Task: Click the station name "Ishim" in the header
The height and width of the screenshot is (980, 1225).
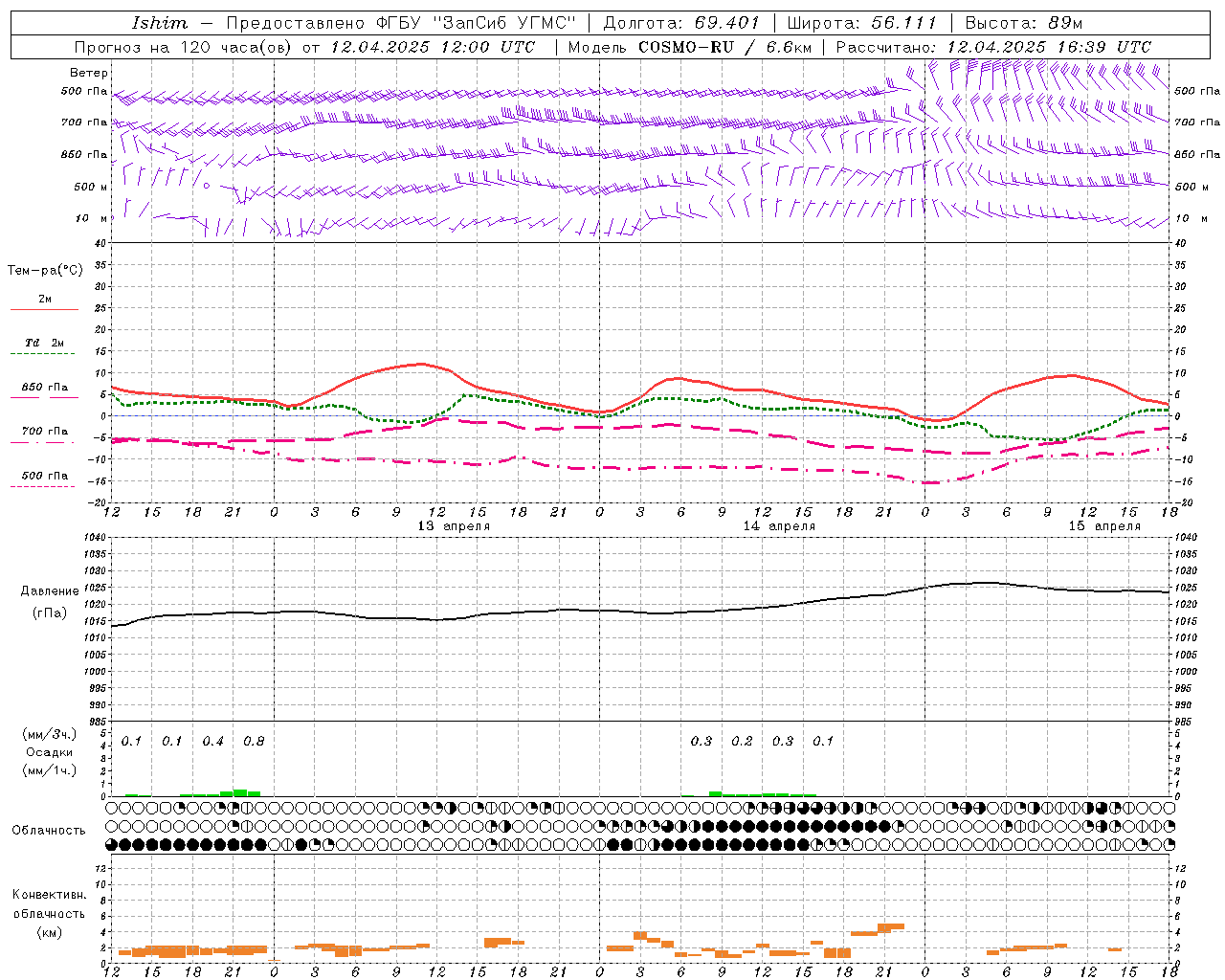Action: pos(160,23)
